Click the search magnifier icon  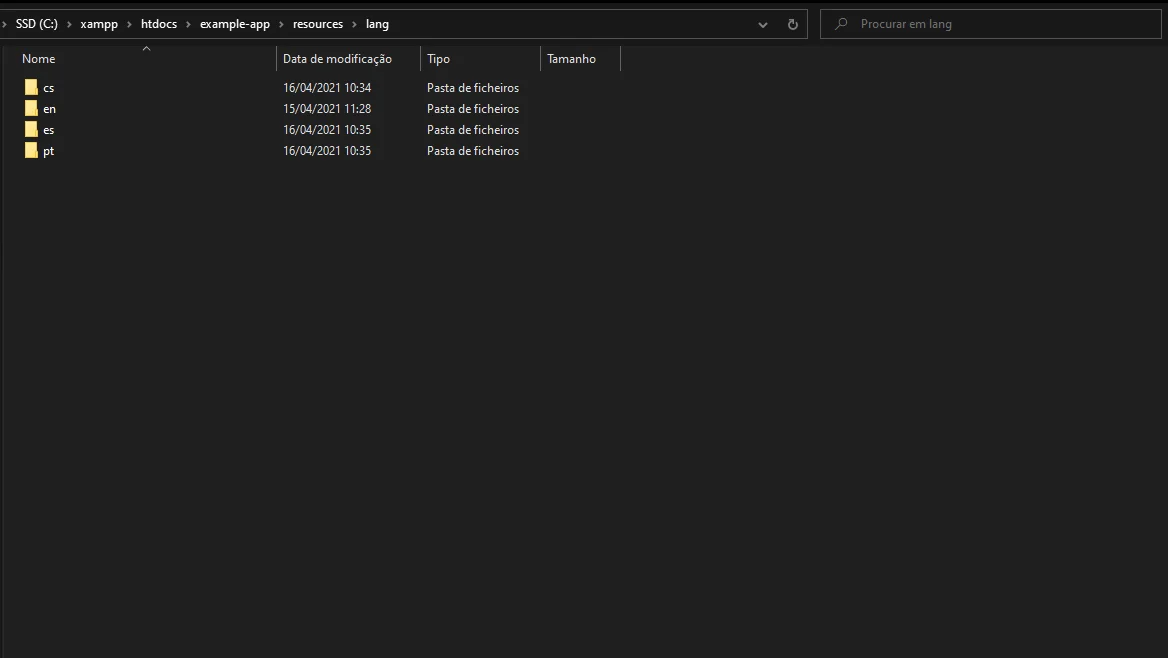pyautogui.click(x=842, y=24)
